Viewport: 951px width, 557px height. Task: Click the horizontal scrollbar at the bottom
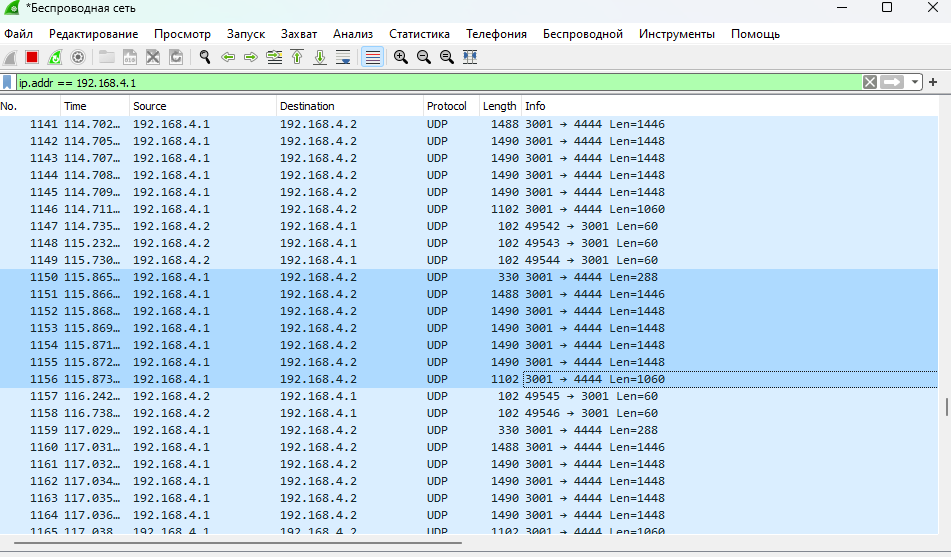[x=238, y=543]
